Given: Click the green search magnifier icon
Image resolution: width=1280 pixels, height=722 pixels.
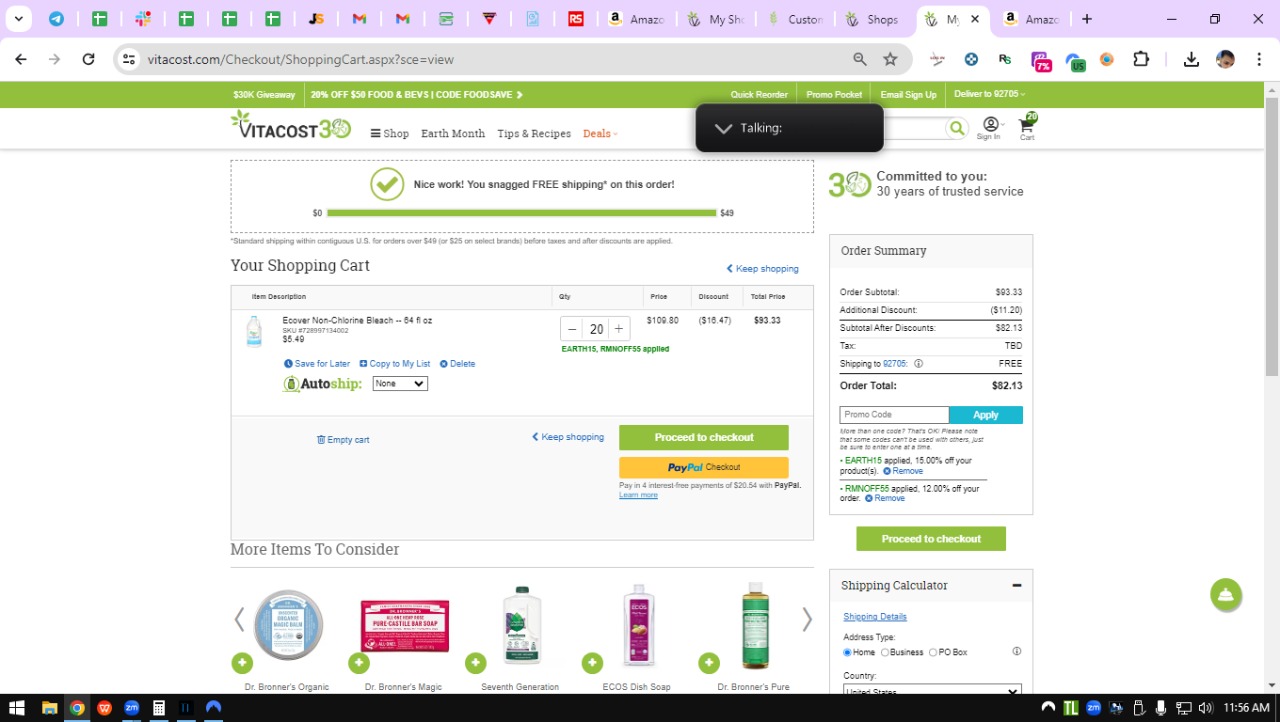Looking at the screenshot, I should pos(957,128).
